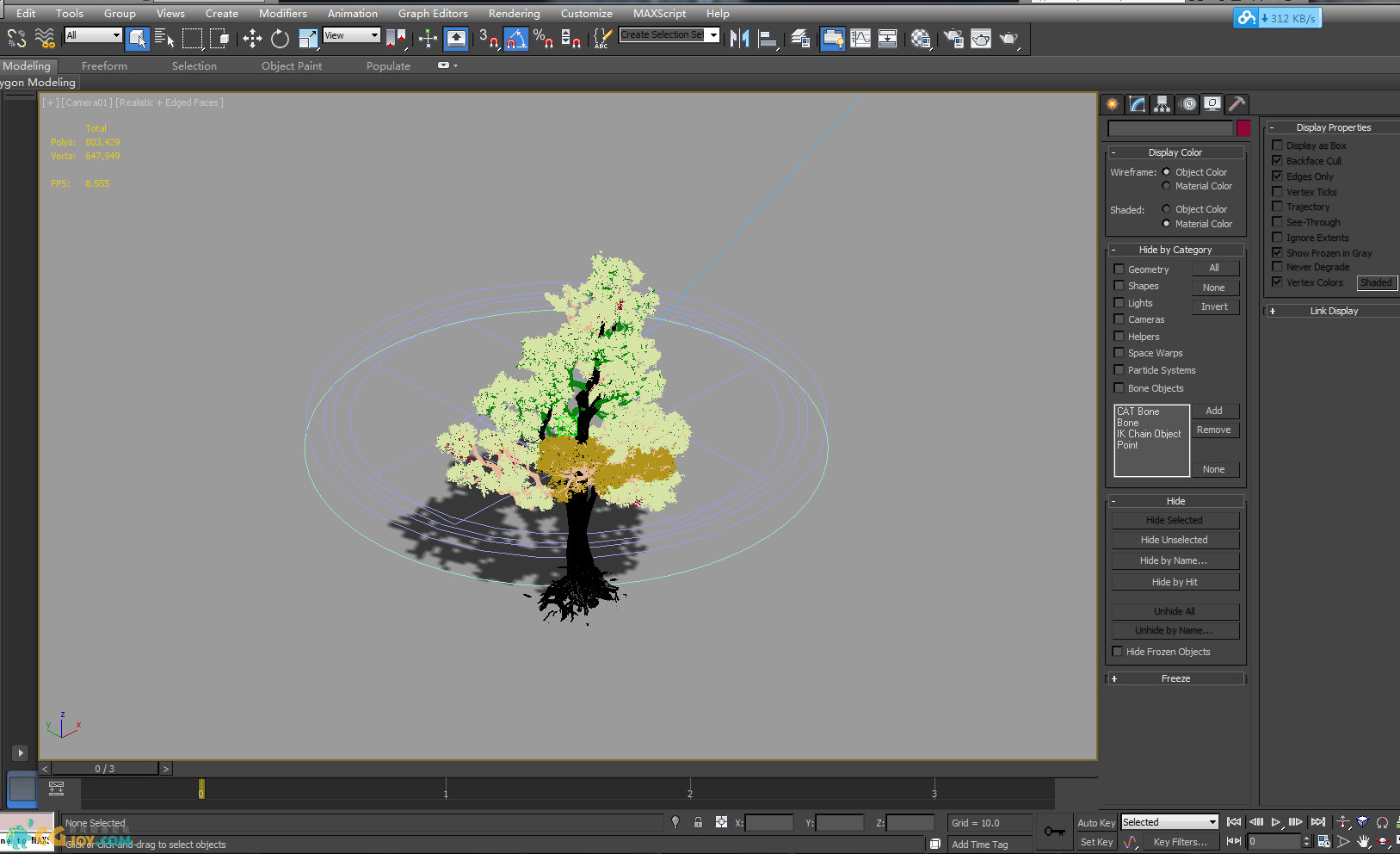Select the Unlink Selection tool

[x=16, y=38]
